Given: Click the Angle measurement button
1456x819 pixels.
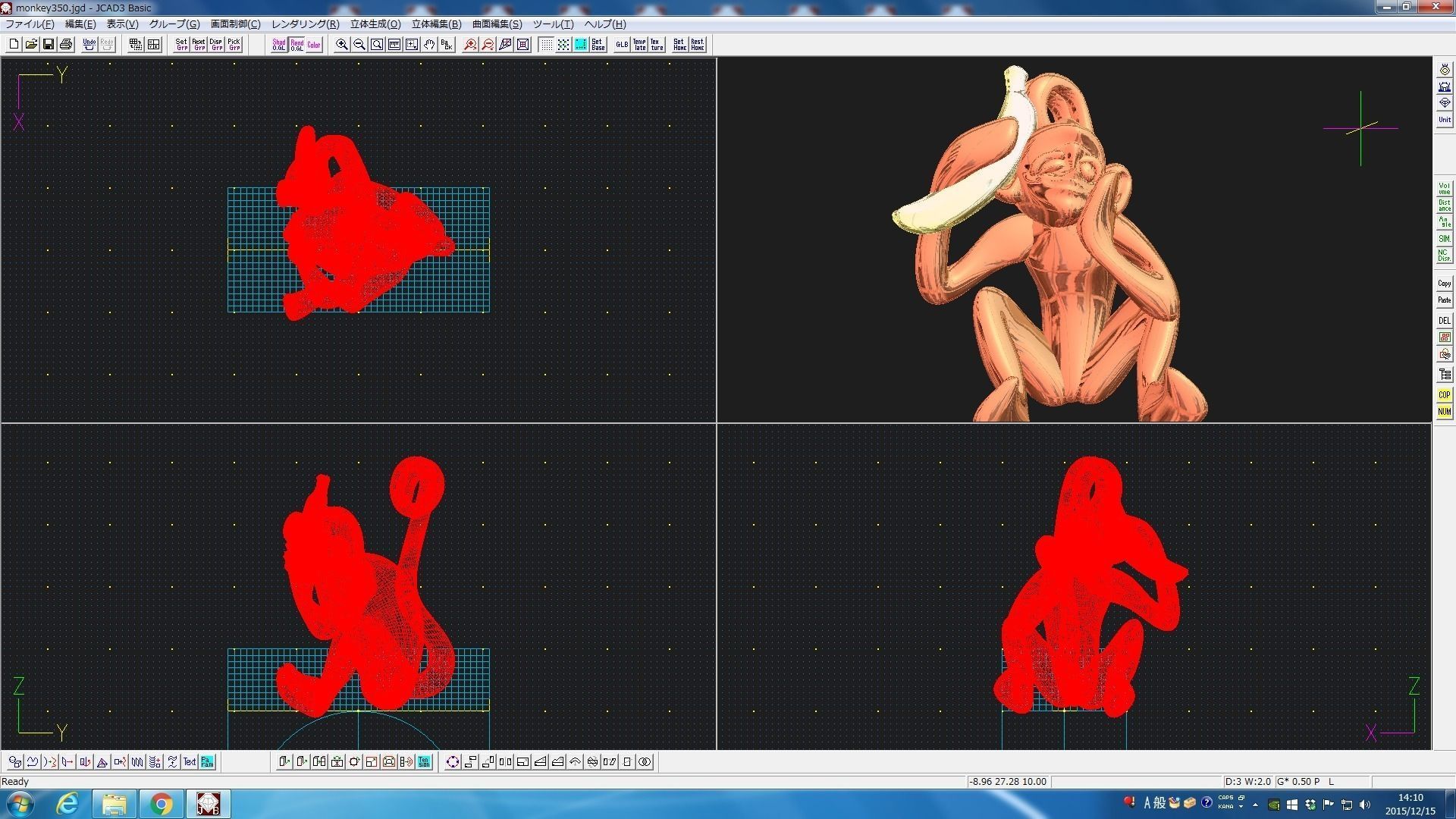Looking at the screenshot, I should tap(1444, 222).
